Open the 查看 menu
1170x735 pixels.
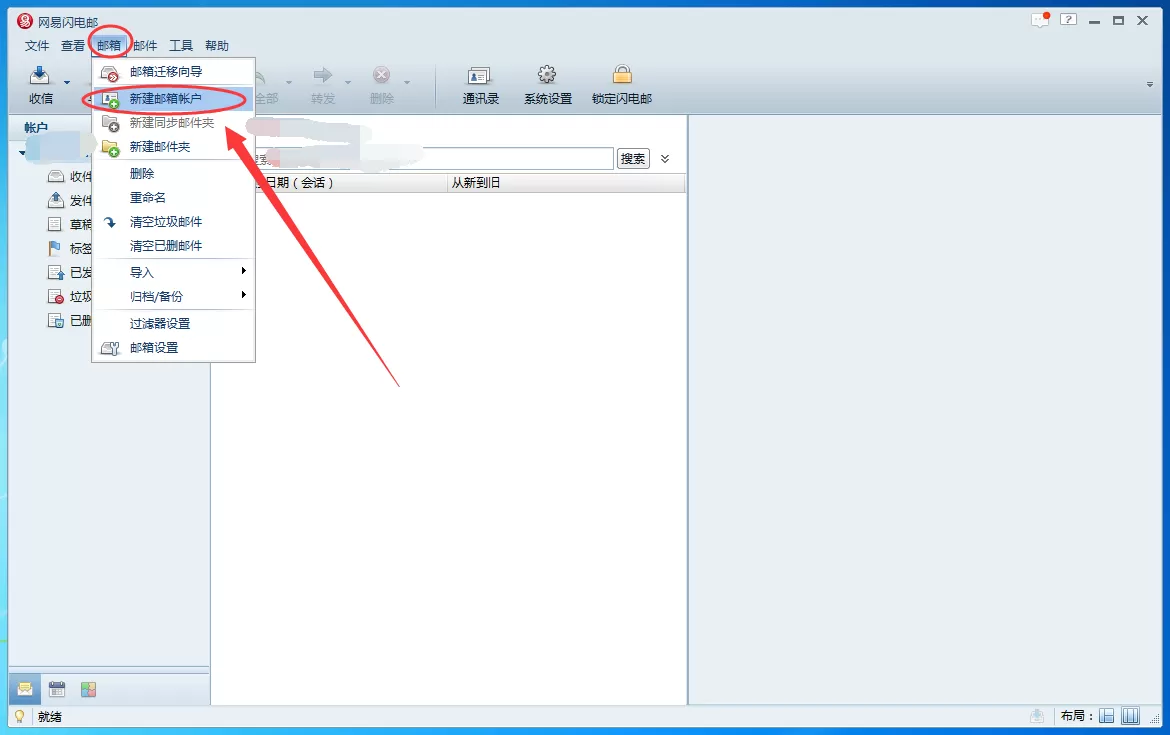(72, 46)
